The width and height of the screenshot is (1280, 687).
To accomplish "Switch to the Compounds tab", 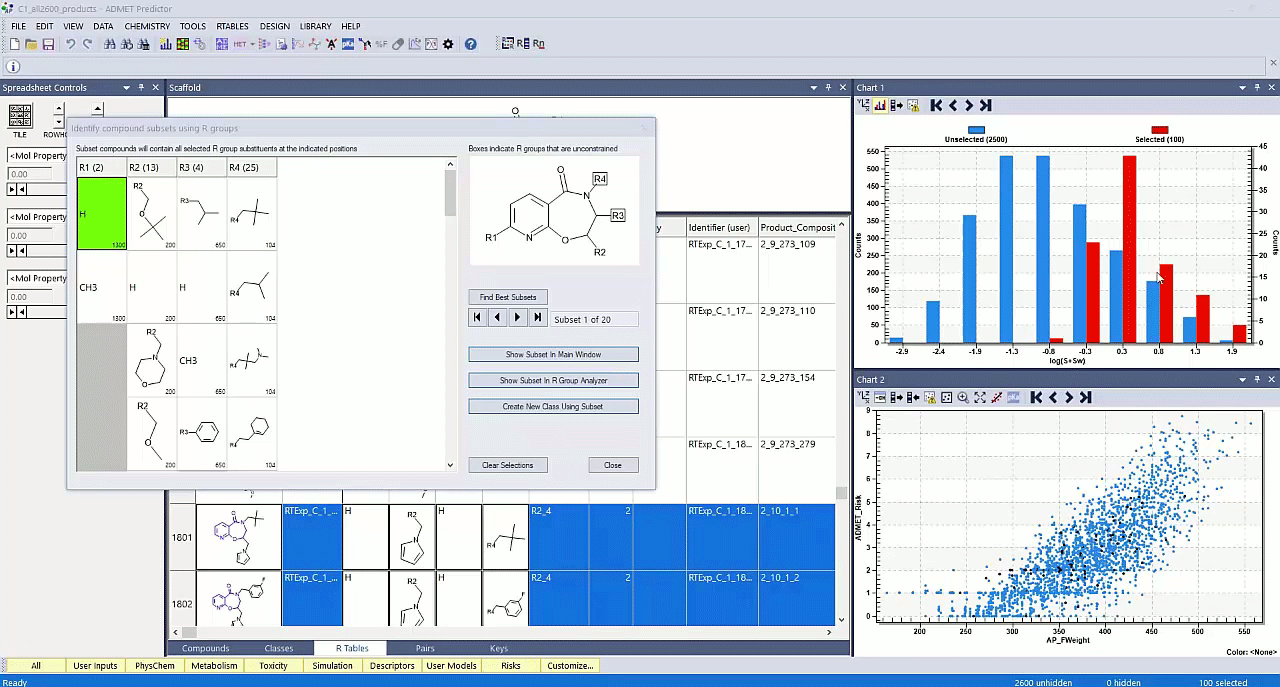I will point(205,648).
